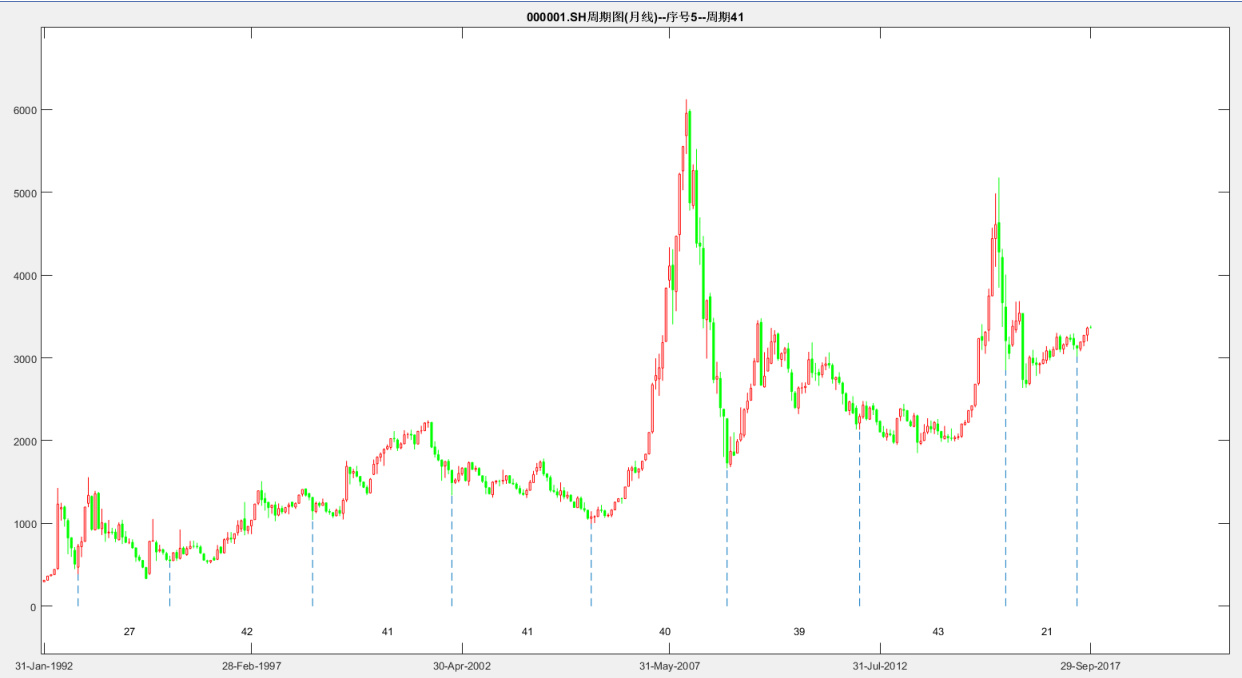The image size is (1242, 678).
Task: Click the 31-May-2007 date label
Action: pyautogui.click(x=671, y=665)
